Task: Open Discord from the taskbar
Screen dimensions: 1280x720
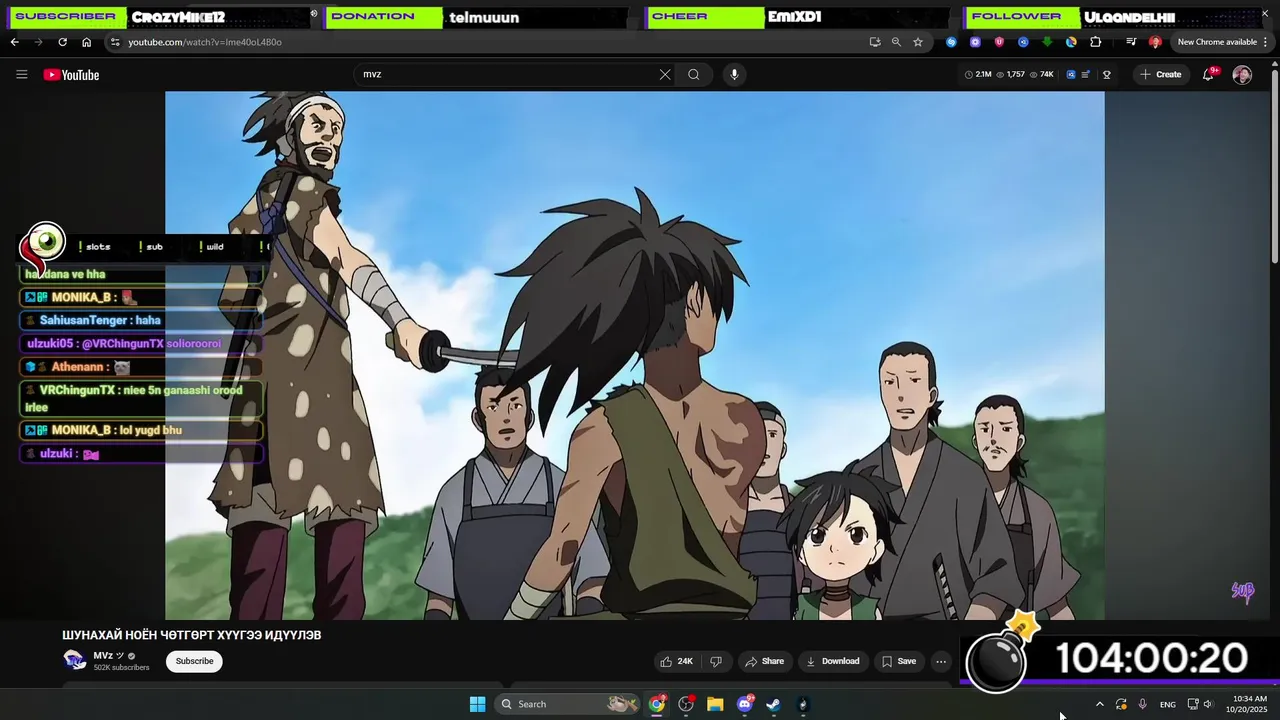Action: click(x=745, y=704)
